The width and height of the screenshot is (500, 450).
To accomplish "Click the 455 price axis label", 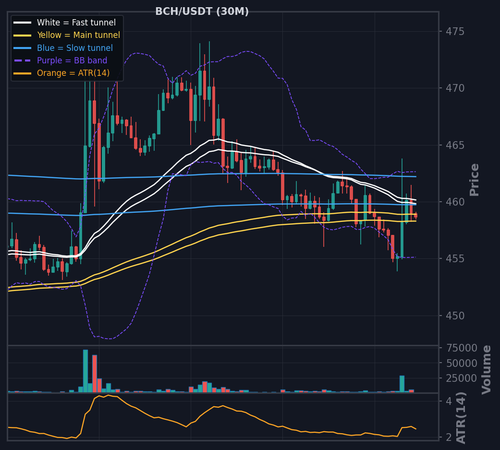I will (x=455, y=259).
